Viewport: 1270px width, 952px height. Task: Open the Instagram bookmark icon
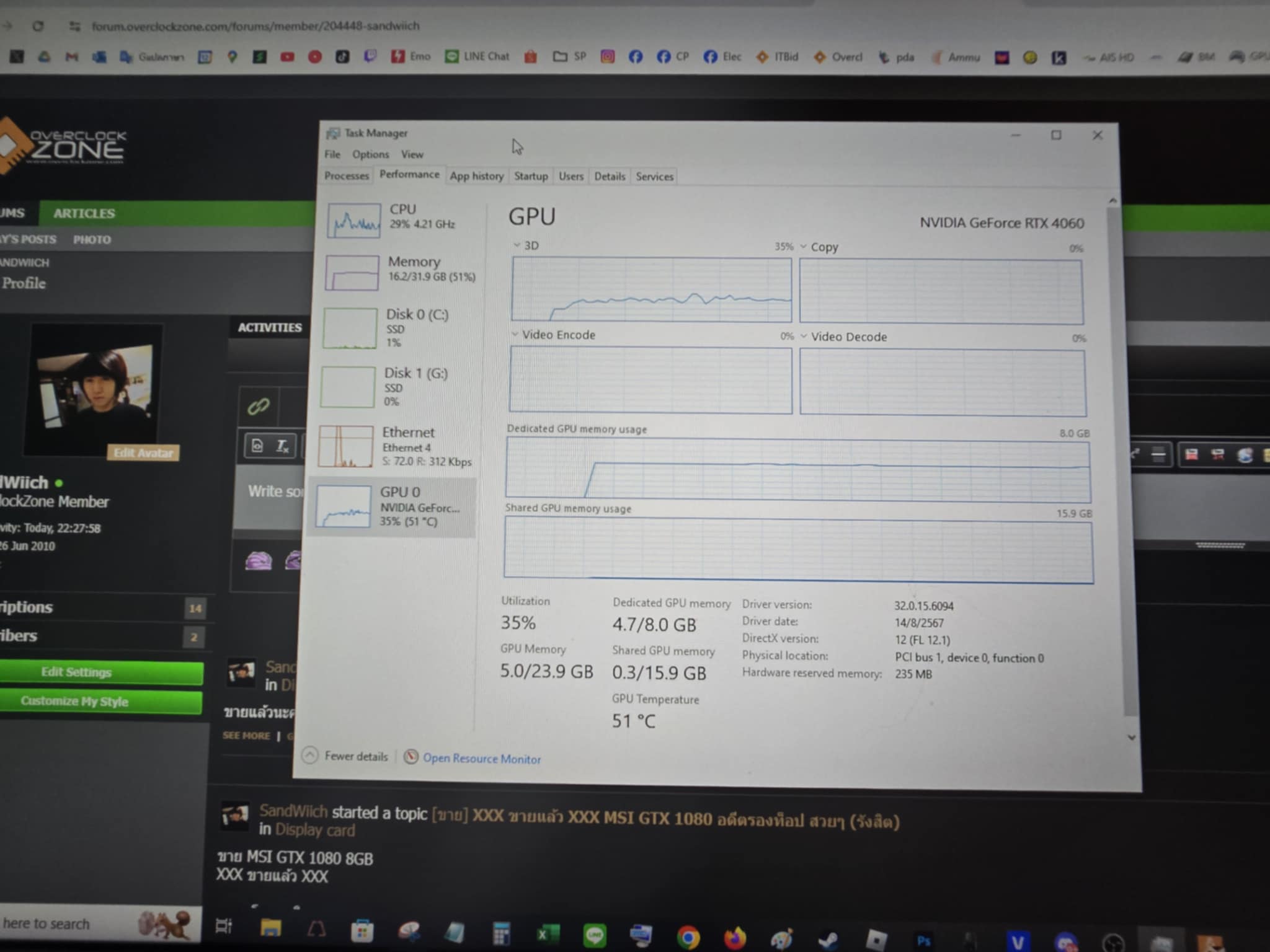608,56
